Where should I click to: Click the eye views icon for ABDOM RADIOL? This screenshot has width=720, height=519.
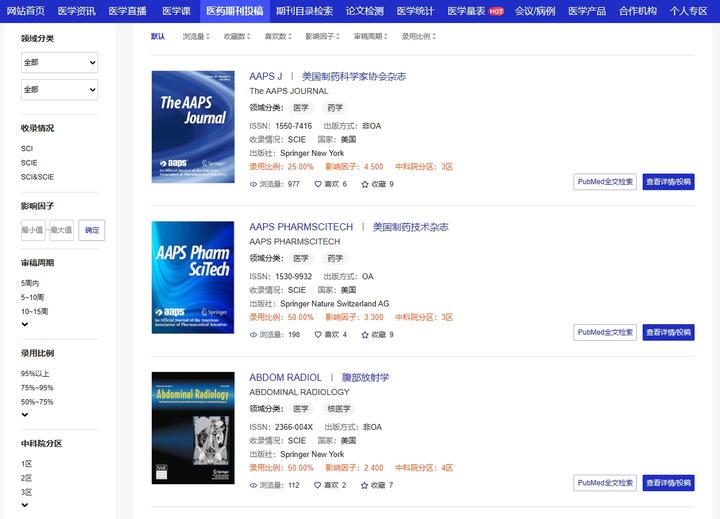[x=253, y=485]
